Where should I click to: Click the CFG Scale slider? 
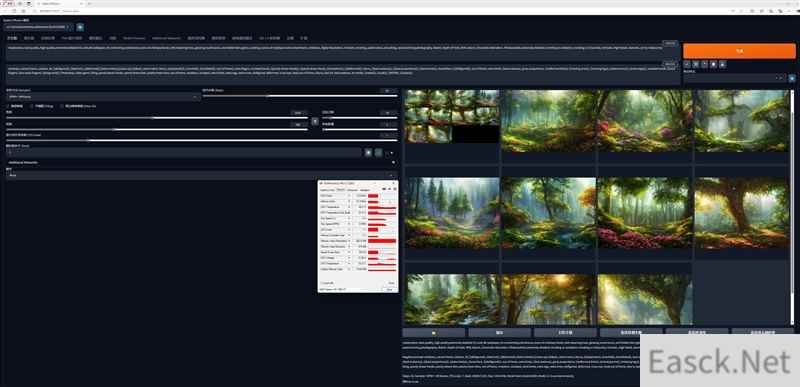coord(201,140)
